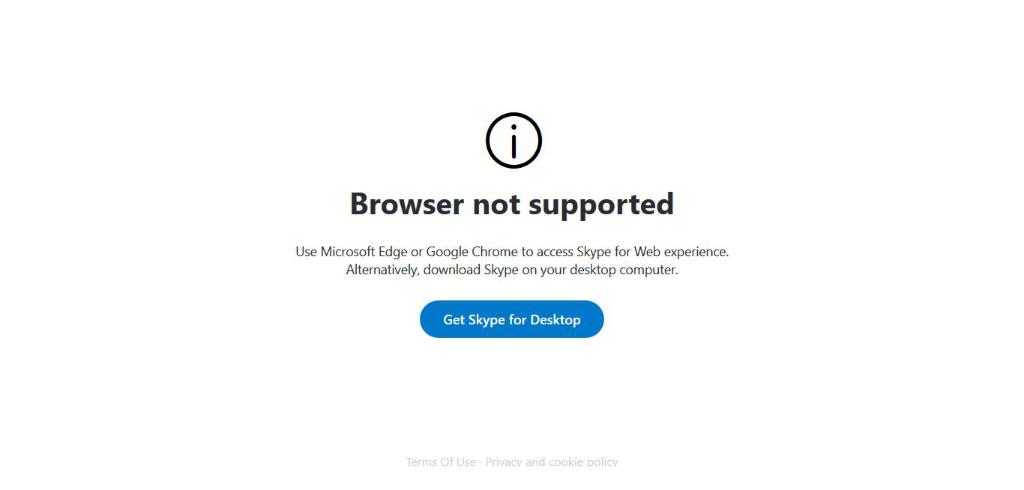Click the line starting with Alternatively
The width and height of the screenshot is (1024, 490).
pyautogui.click(x=512, y=270)
